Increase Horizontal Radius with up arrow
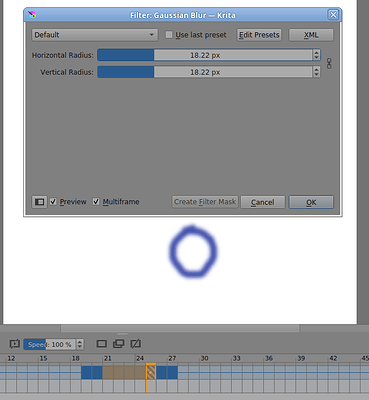 pyautogui.click(x=316, y=52)
